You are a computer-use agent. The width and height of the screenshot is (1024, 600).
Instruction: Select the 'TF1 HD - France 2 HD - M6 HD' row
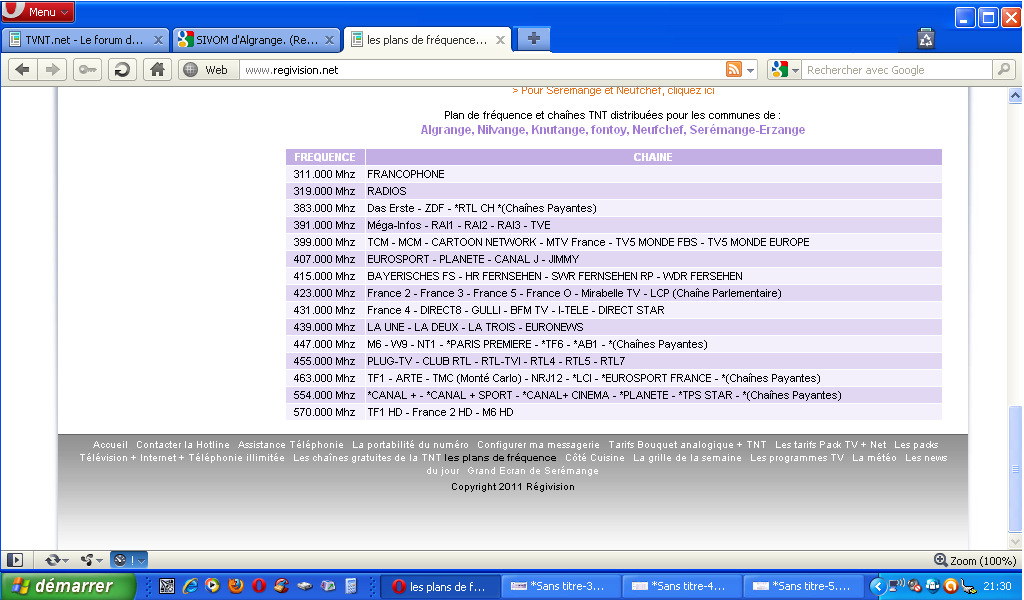pos(614,413)
